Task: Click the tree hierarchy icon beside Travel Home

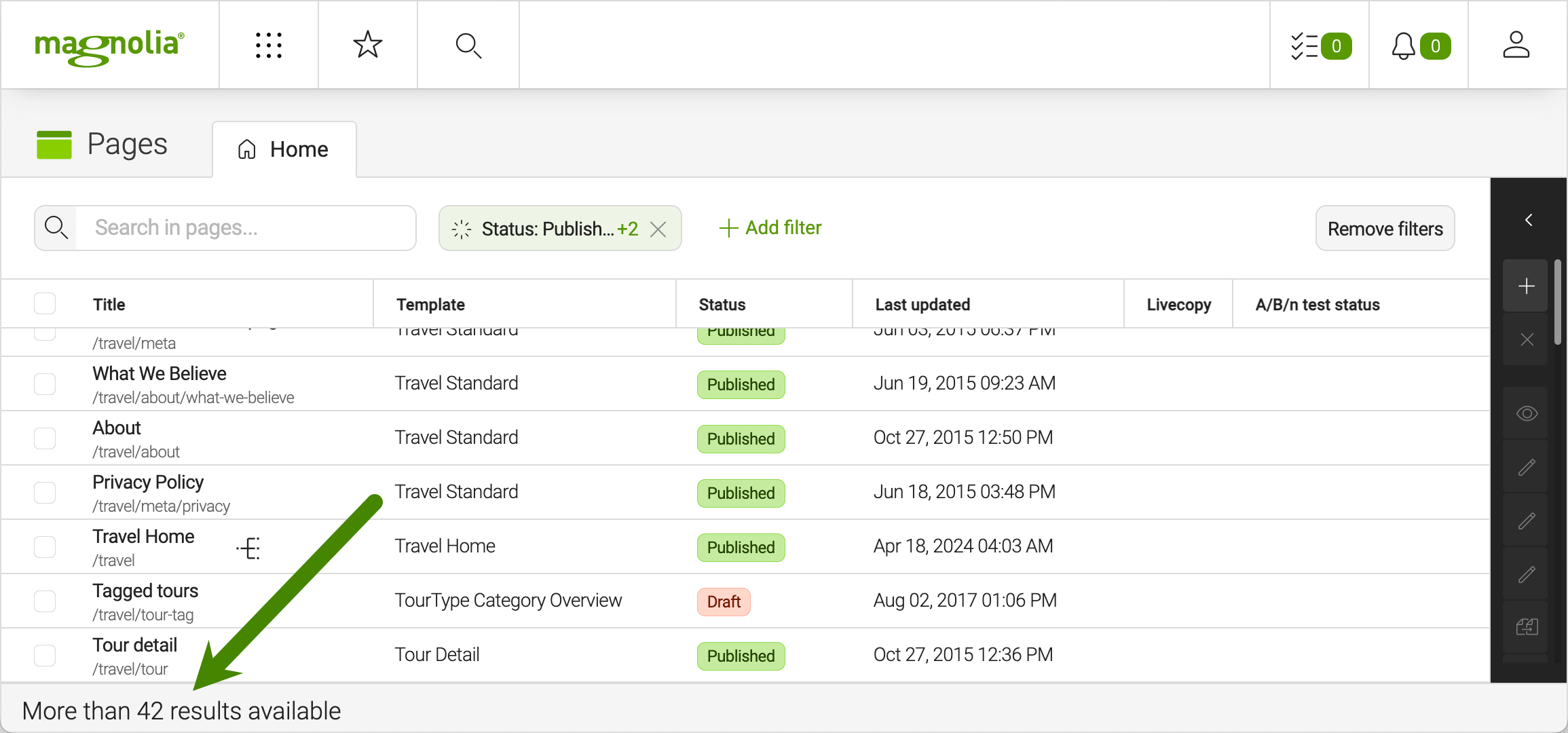Action: [248, 548]
